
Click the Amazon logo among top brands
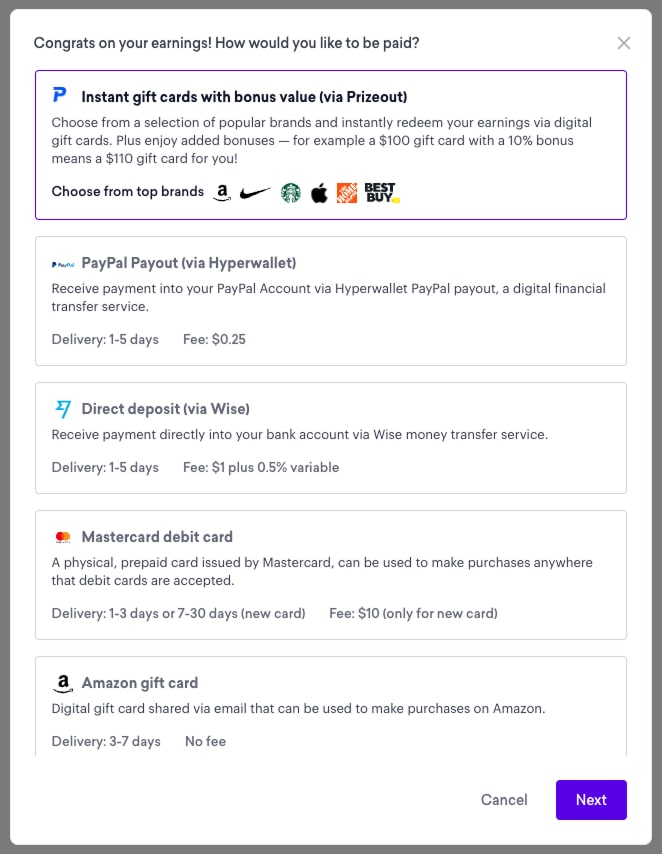click(222, 192)
